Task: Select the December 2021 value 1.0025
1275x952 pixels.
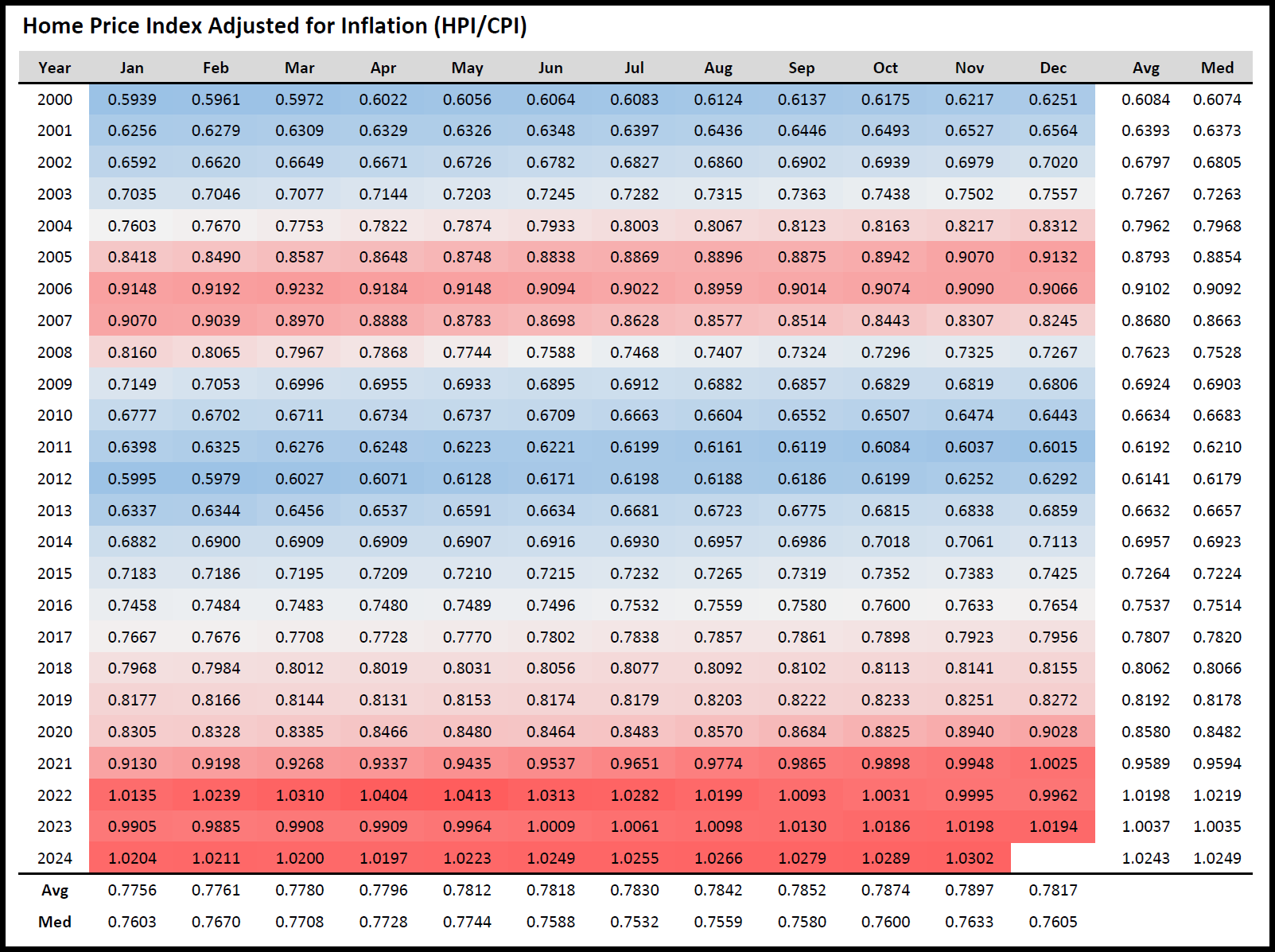Action: (1052, 764)
